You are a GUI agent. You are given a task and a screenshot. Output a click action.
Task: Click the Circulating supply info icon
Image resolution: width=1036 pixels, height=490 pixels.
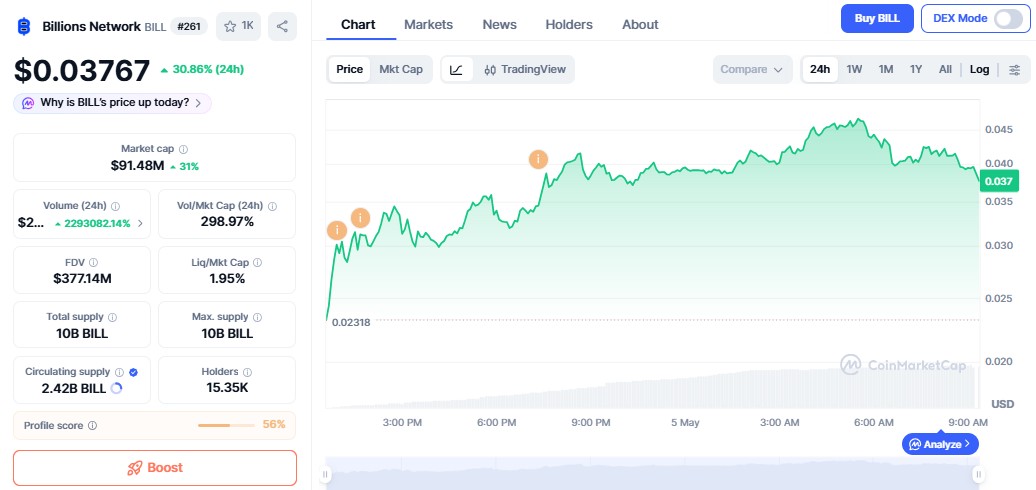[x=120, y=372]
